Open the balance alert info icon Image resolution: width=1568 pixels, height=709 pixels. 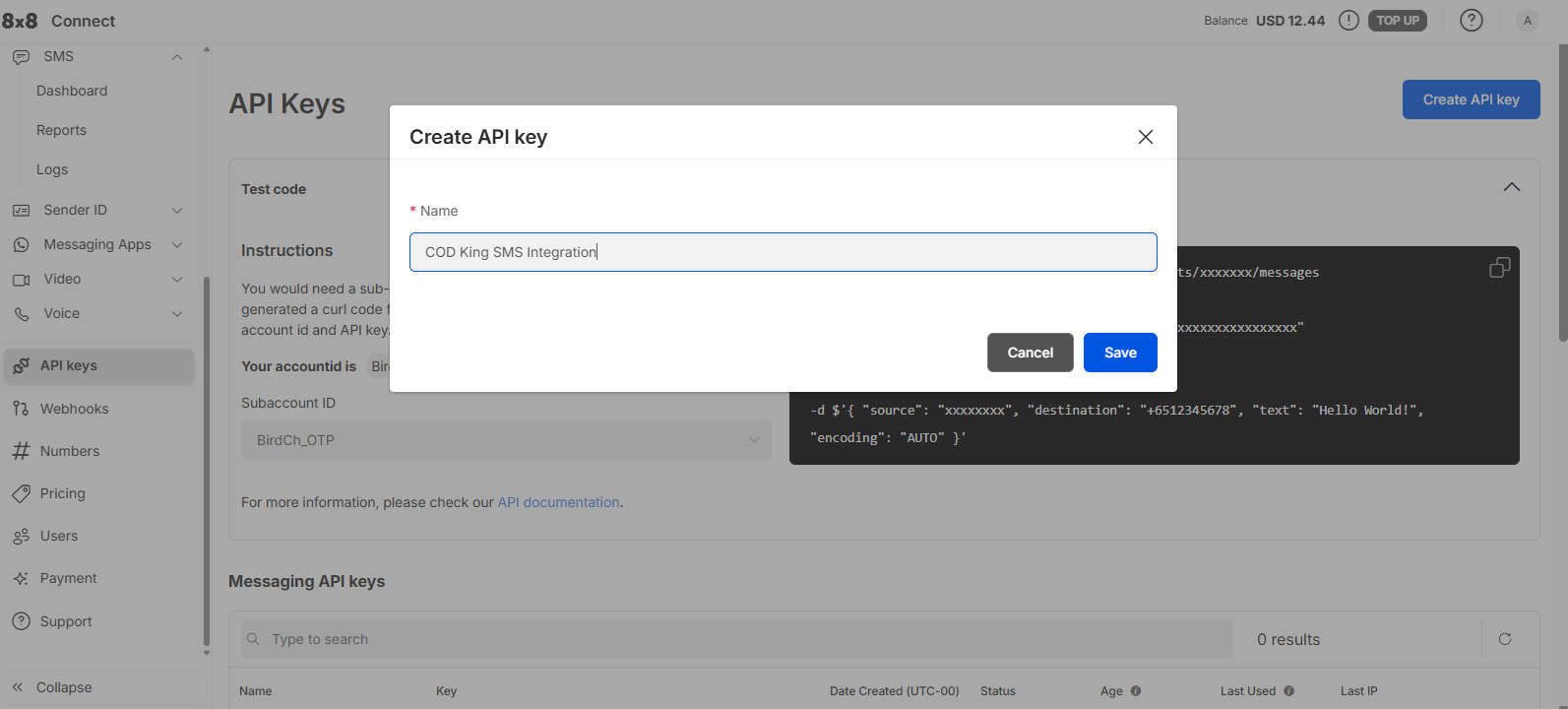[x=1348, y=21]
